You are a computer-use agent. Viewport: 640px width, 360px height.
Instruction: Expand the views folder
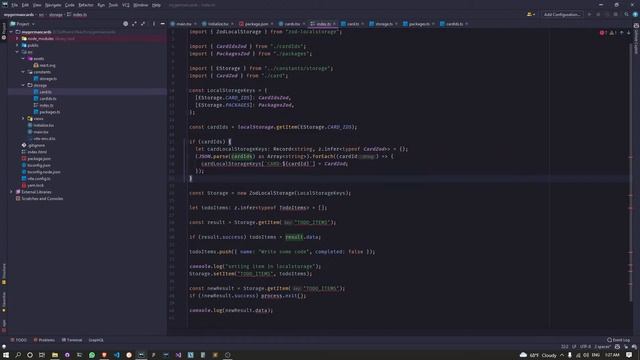pyautogui.click(x=23, y=118)
